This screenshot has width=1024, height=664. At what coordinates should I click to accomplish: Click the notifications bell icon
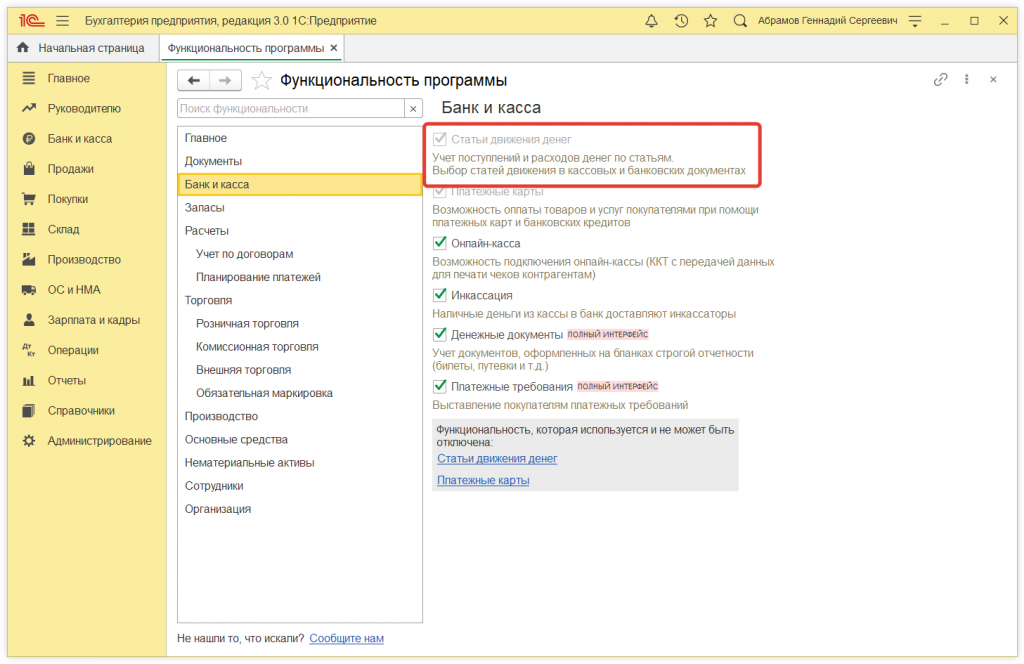652,21
